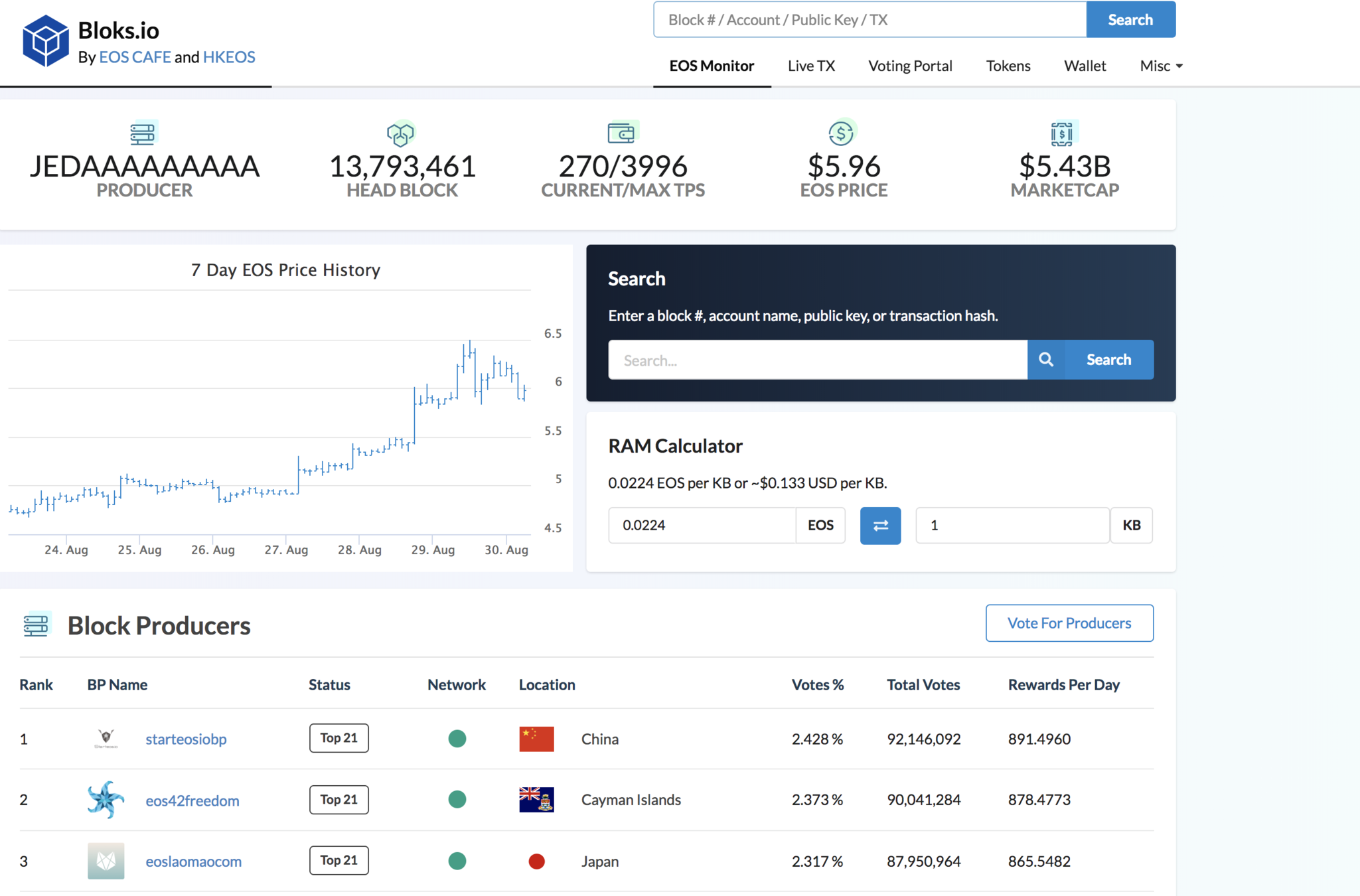The height and width of the screenshot is (896, 1360).
Task: Click the Block Producers section icon
Action: (x=37, y=625)
